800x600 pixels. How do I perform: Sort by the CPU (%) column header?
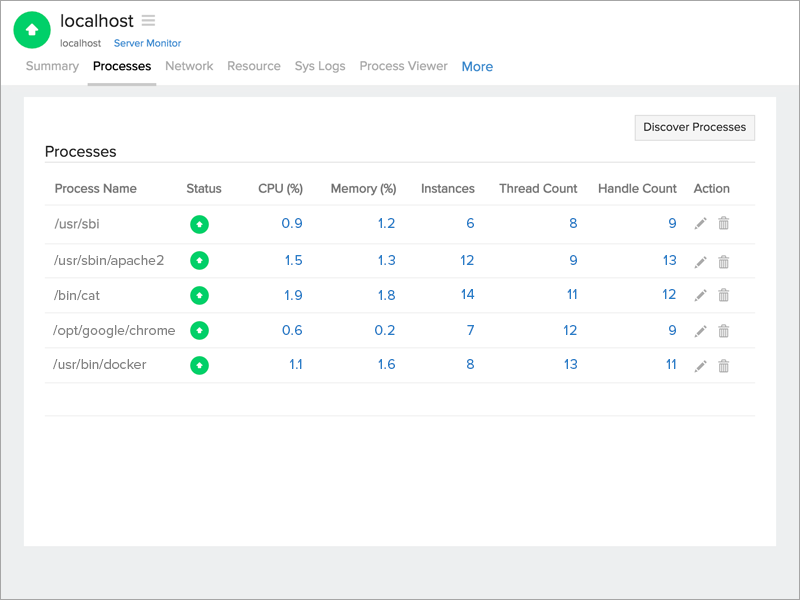click(x=280, y=188)
